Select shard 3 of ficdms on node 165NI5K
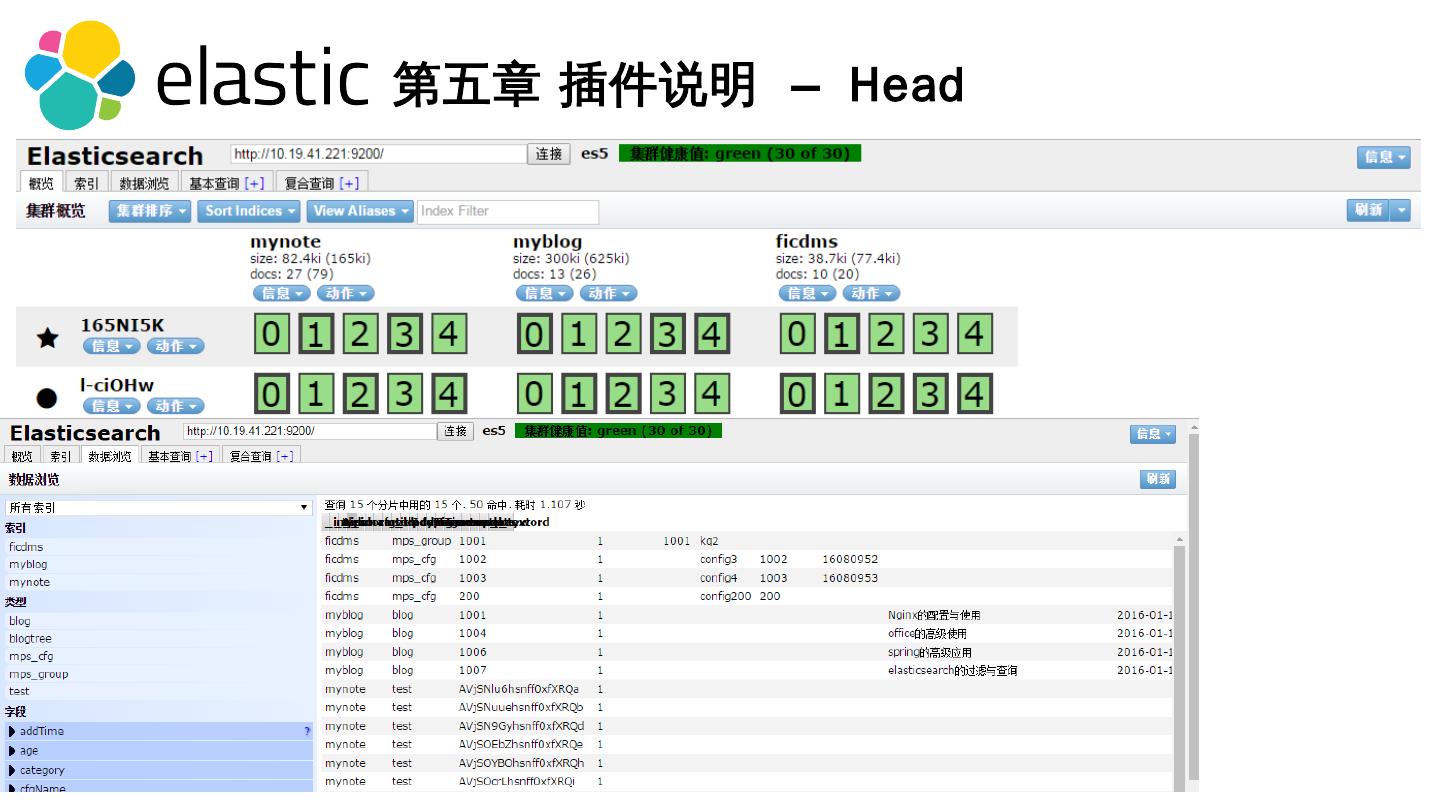The width and height of the screenshot is (1440, 810). point(930,335)
